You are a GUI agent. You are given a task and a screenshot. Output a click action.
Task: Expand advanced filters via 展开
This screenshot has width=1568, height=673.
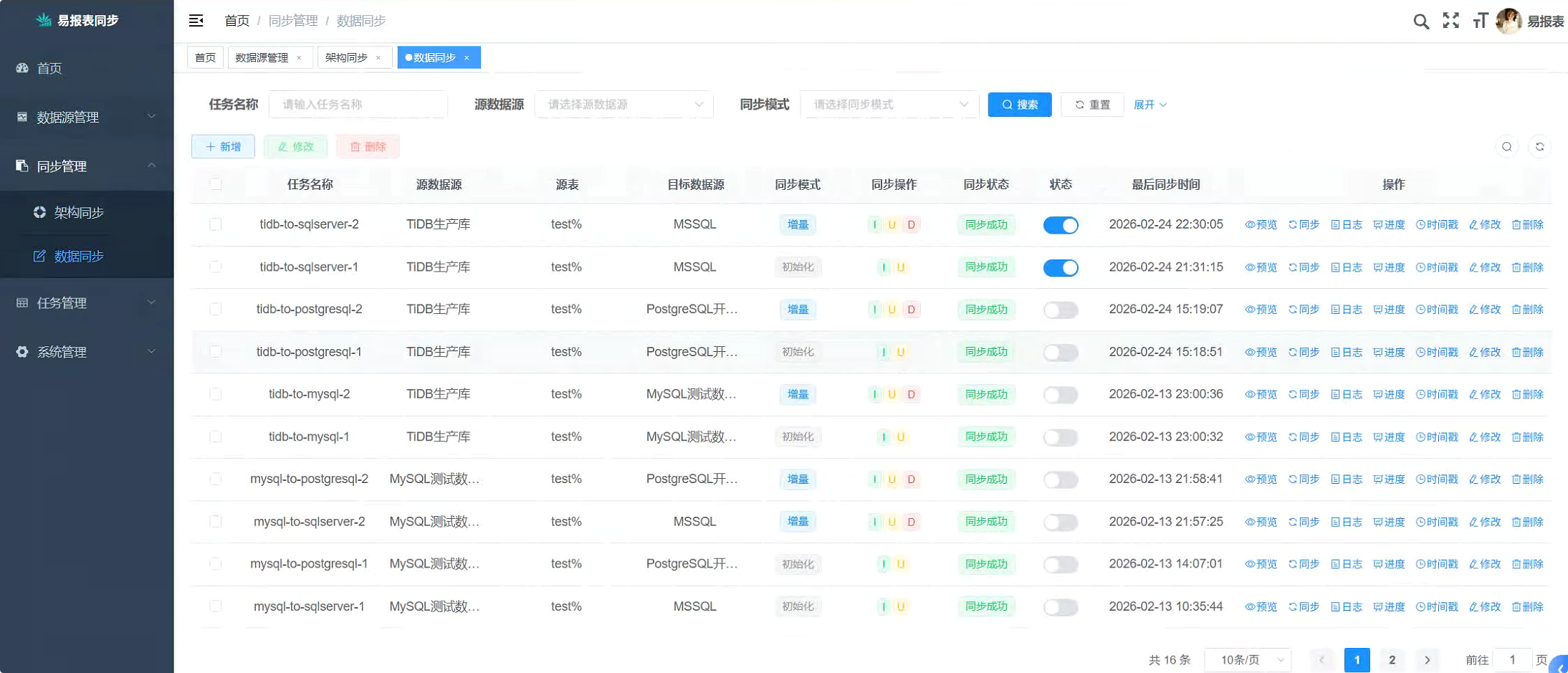tap(1149, 105)
